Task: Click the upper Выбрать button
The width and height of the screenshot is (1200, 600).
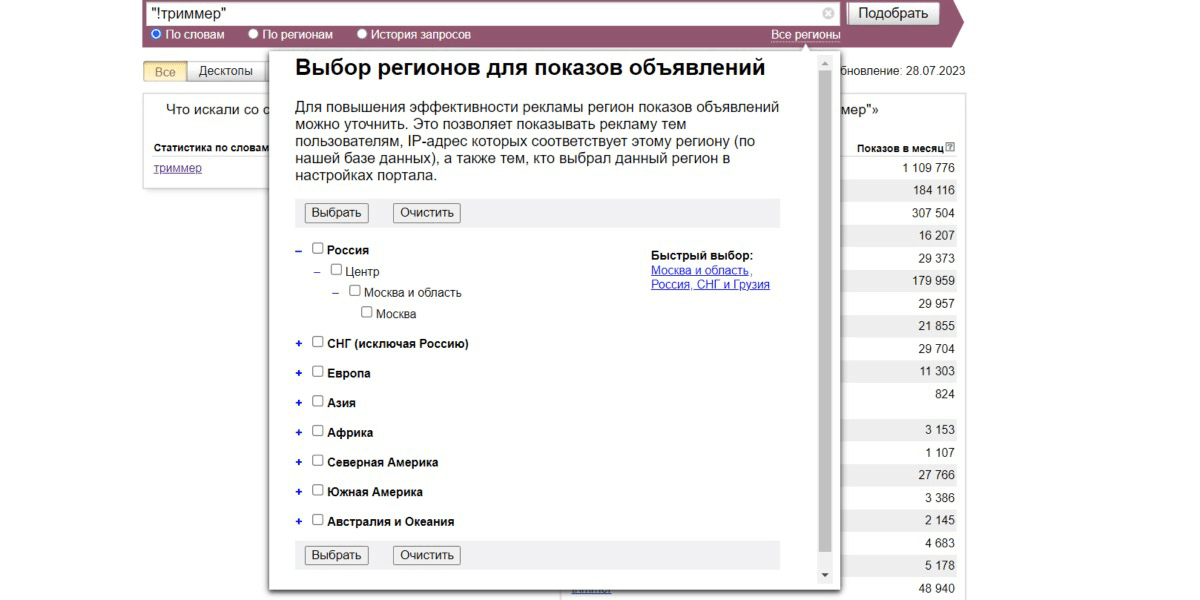Action: pos(337,213)
